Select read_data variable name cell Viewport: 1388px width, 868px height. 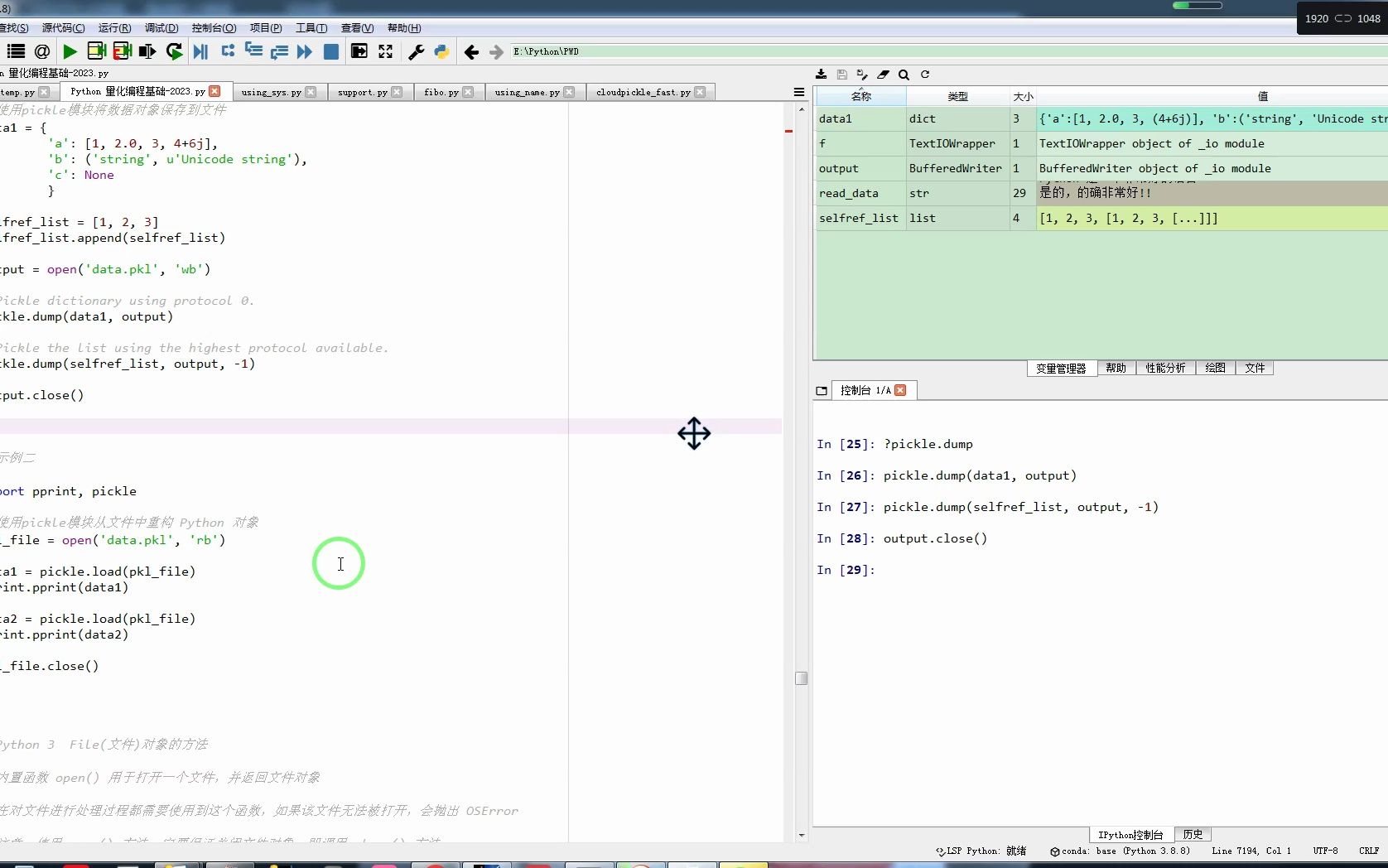(x=860, y=193)
